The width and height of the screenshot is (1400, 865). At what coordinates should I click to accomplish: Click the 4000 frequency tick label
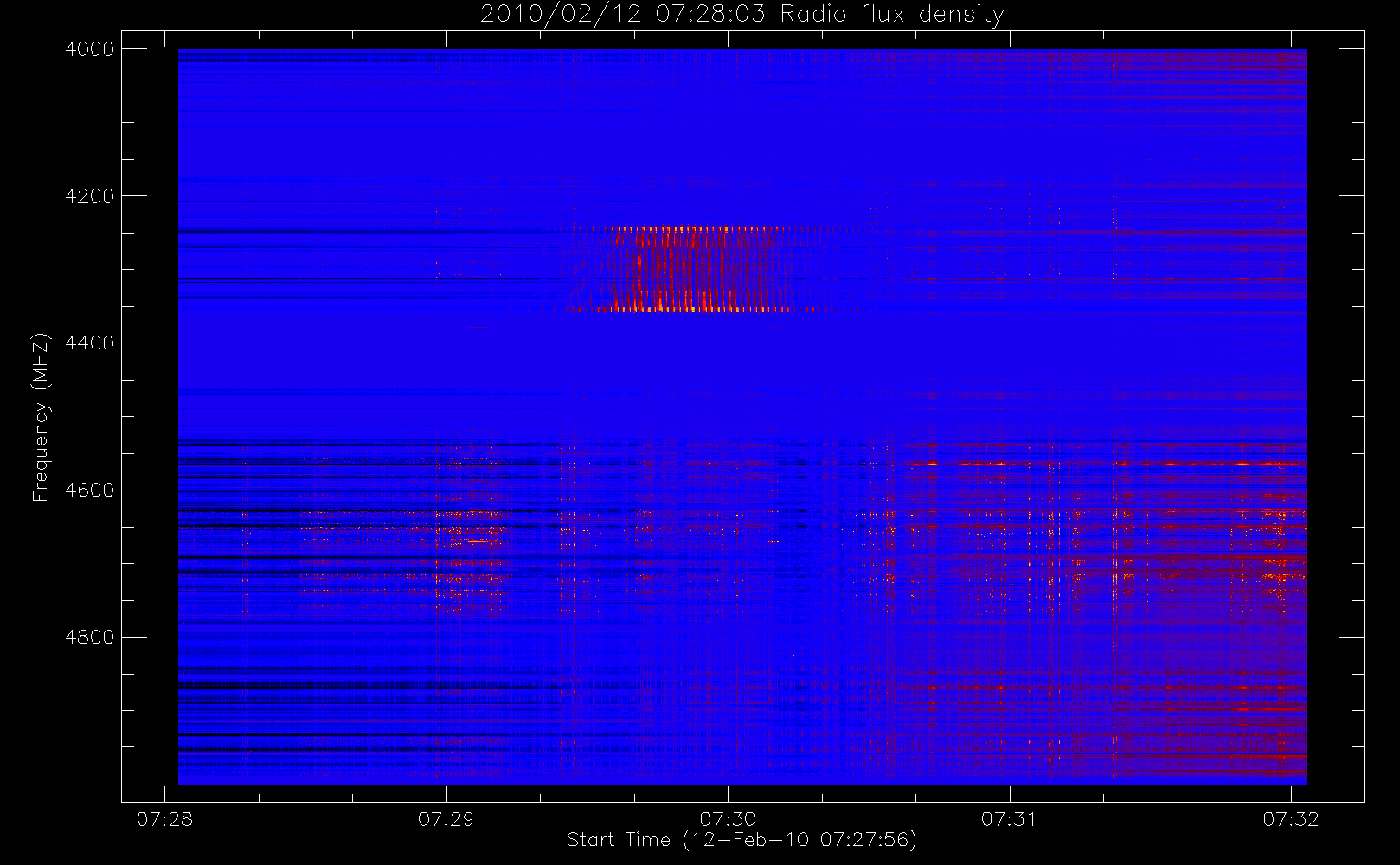click(x=90, y=49)
